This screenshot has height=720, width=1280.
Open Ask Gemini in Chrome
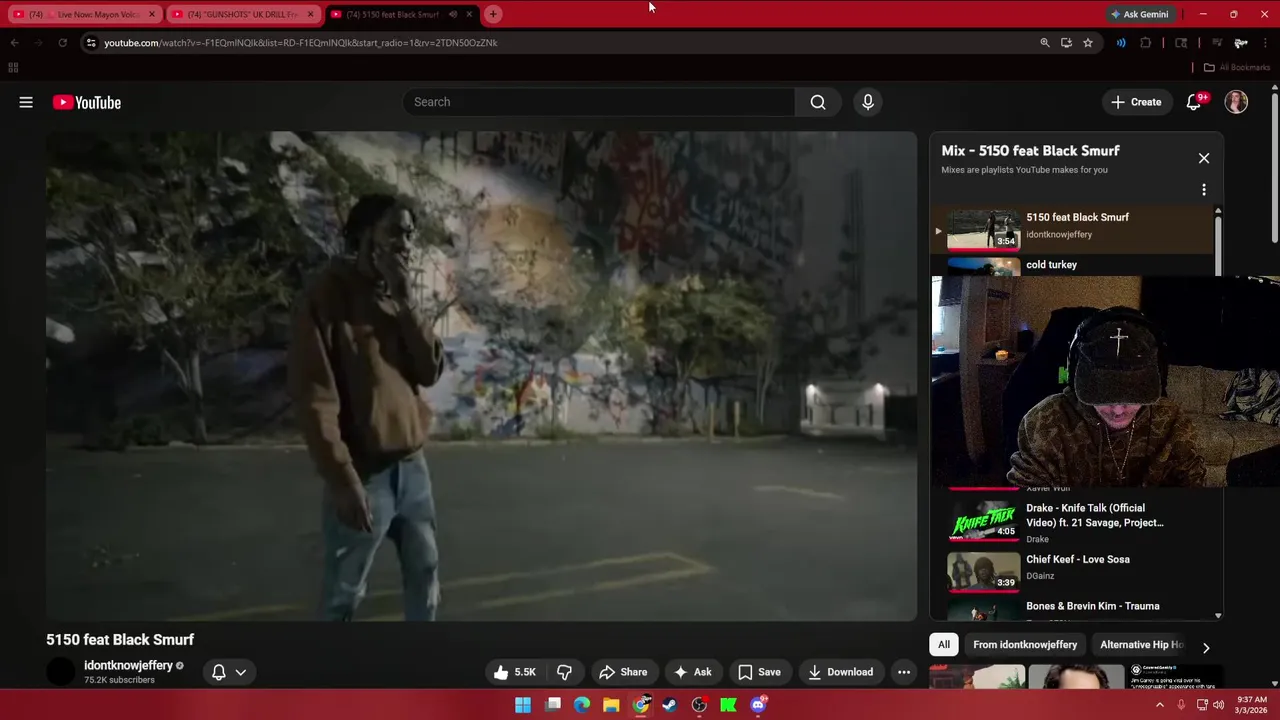[x=1139, y=14]
